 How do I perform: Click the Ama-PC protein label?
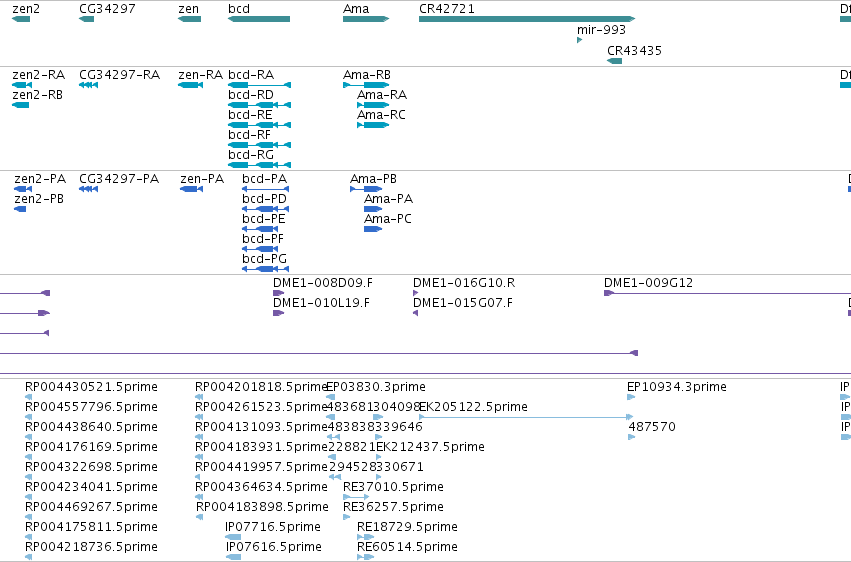coord(388,219)
